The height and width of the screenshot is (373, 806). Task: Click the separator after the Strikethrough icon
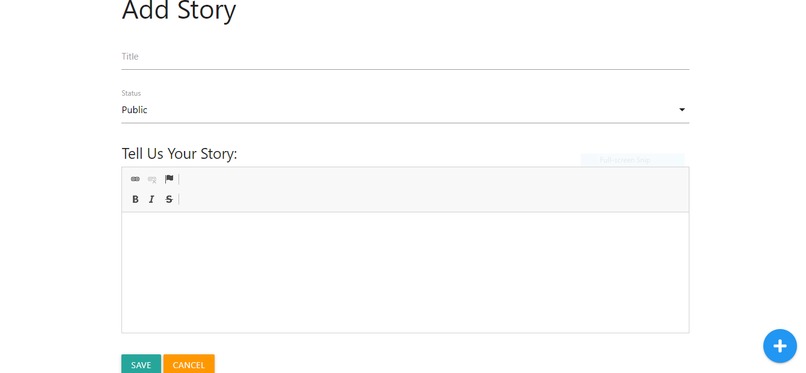[179, 199]
